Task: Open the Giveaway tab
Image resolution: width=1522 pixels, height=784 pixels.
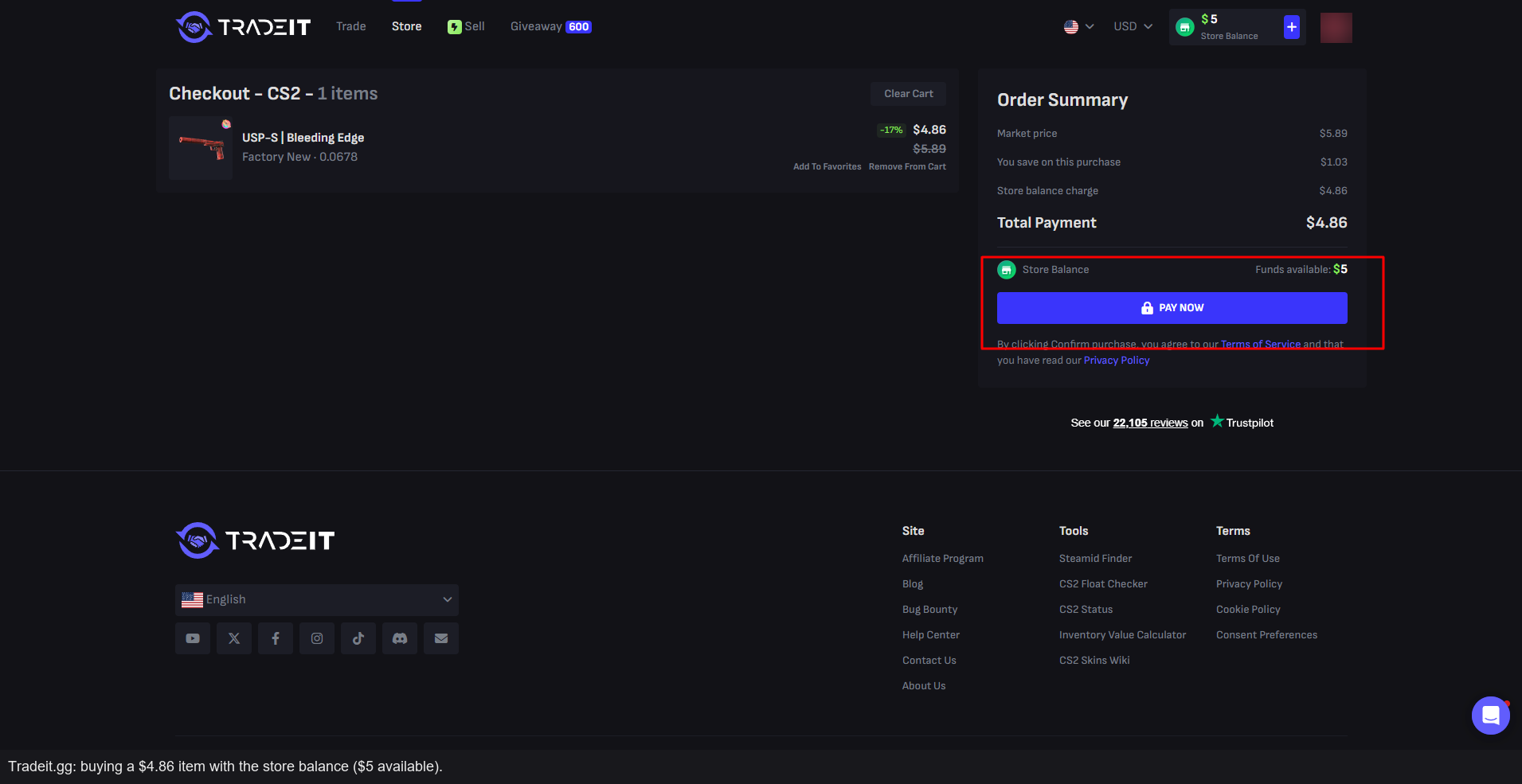Action: [x=550, y=26]
